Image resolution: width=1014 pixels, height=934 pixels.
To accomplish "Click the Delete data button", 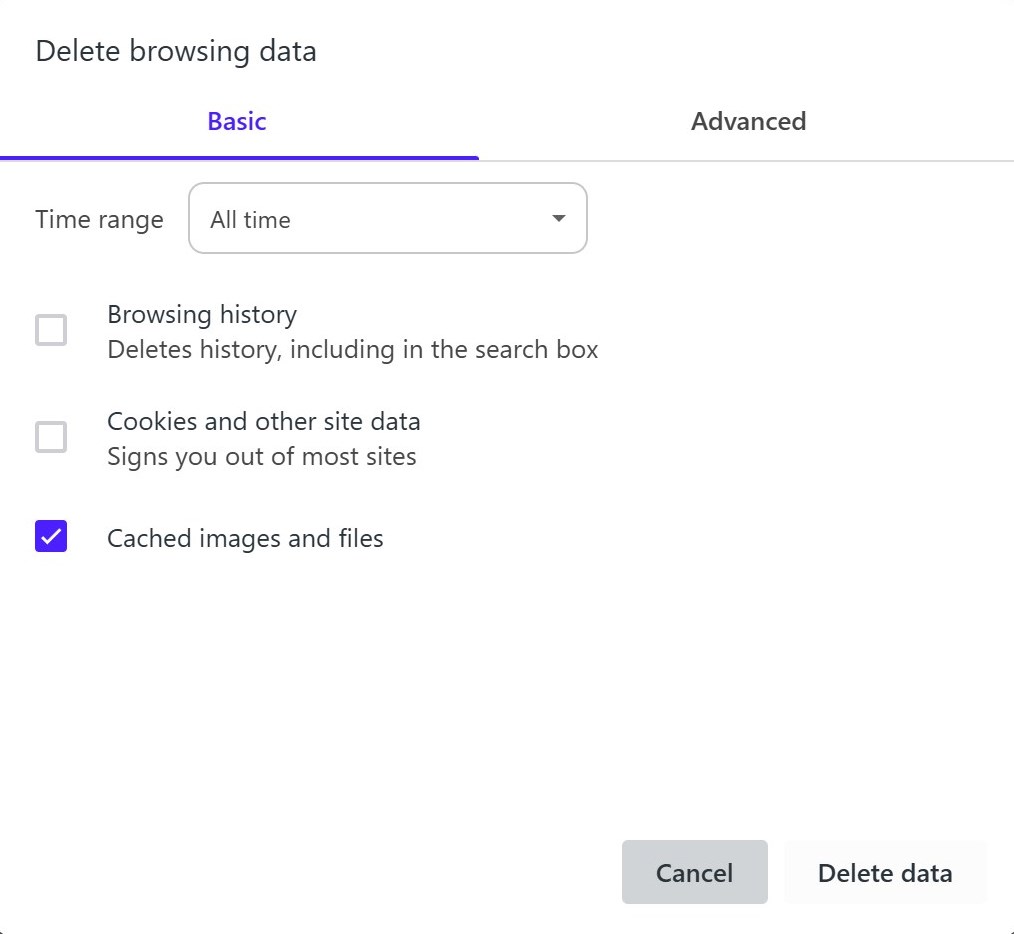I will [x=885, y=872].
